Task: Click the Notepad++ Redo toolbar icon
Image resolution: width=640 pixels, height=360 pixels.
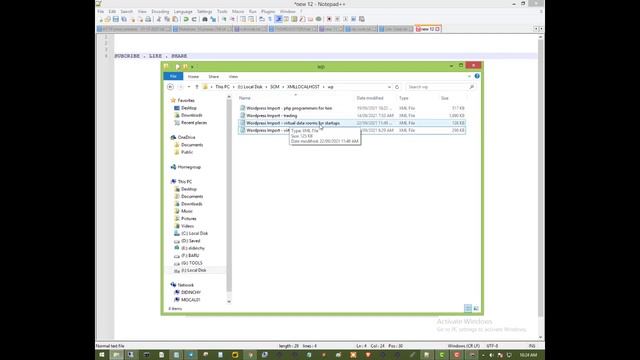Action: (194, 19)
